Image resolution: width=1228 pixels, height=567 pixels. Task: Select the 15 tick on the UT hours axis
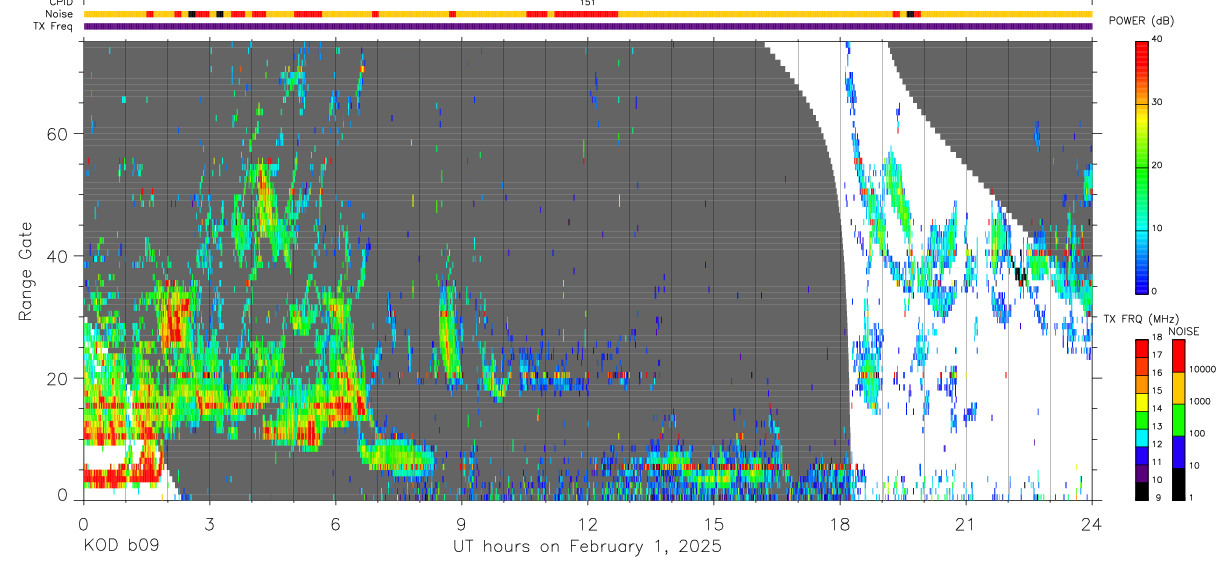point(714,523)
